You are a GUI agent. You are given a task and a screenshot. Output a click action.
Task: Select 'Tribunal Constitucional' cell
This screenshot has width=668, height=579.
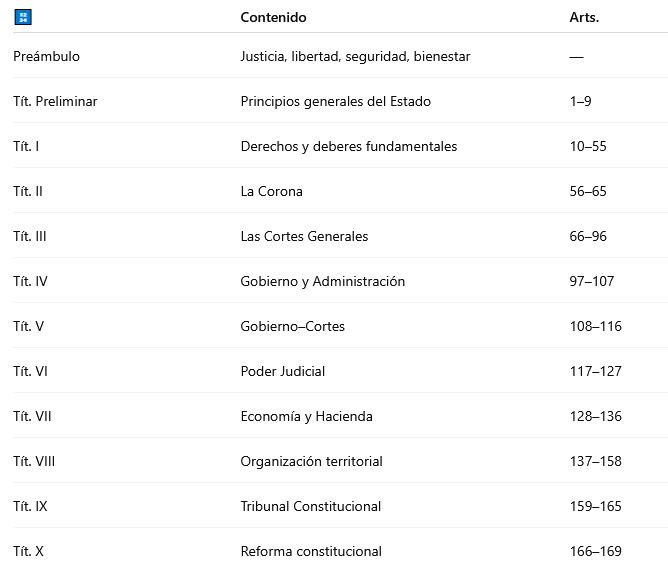click(x=310, y=506)
